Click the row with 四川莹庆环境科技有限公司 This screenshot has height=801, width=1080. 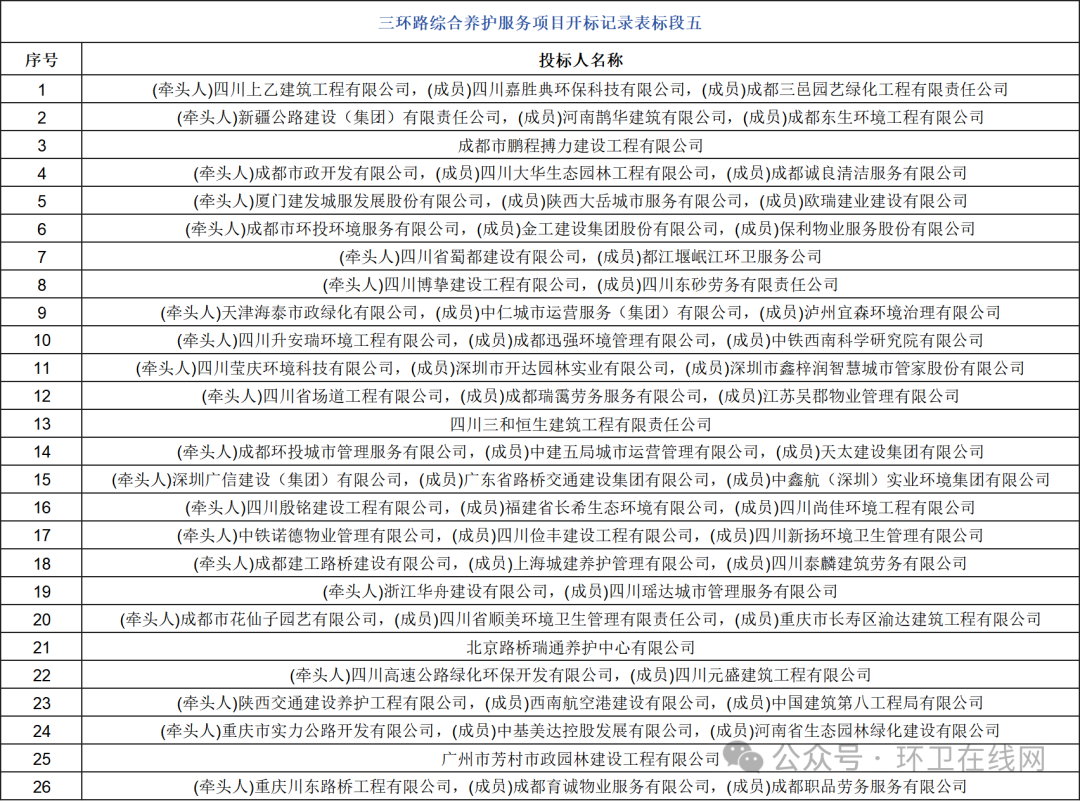540,368
